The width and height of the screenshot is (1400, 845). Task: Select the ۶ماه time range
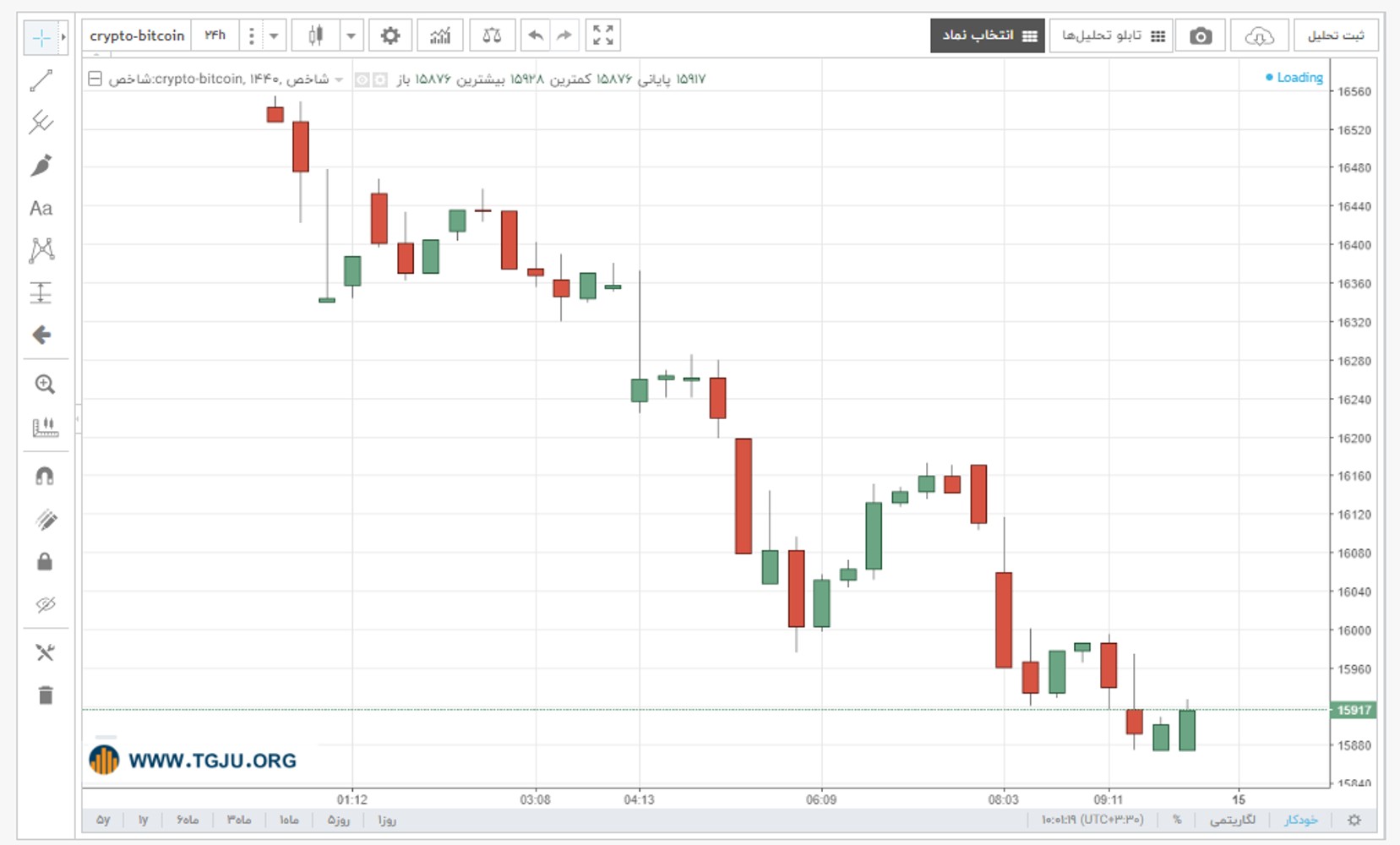(188, 820)
